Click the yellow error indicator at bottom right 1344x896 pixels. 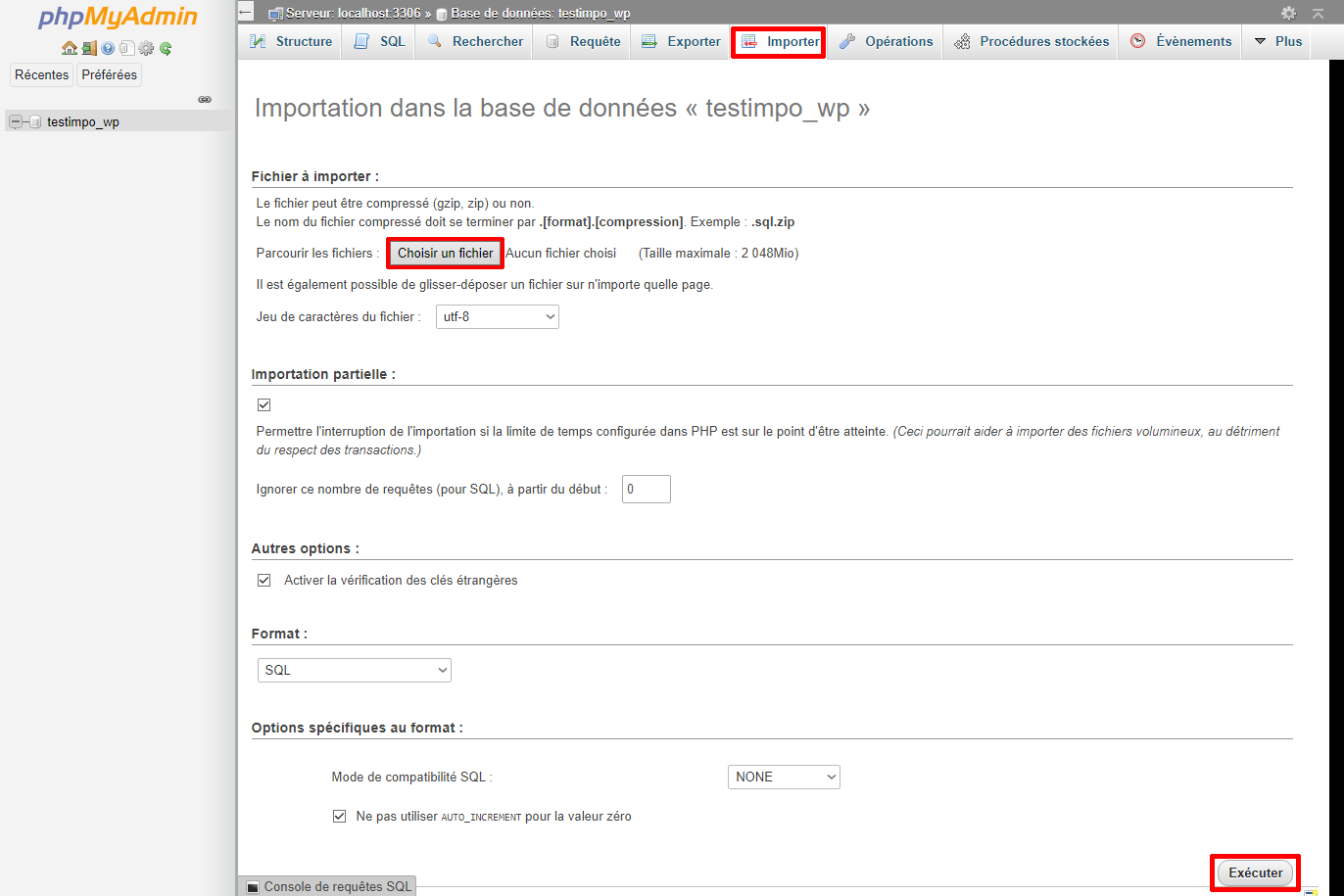1310,892
